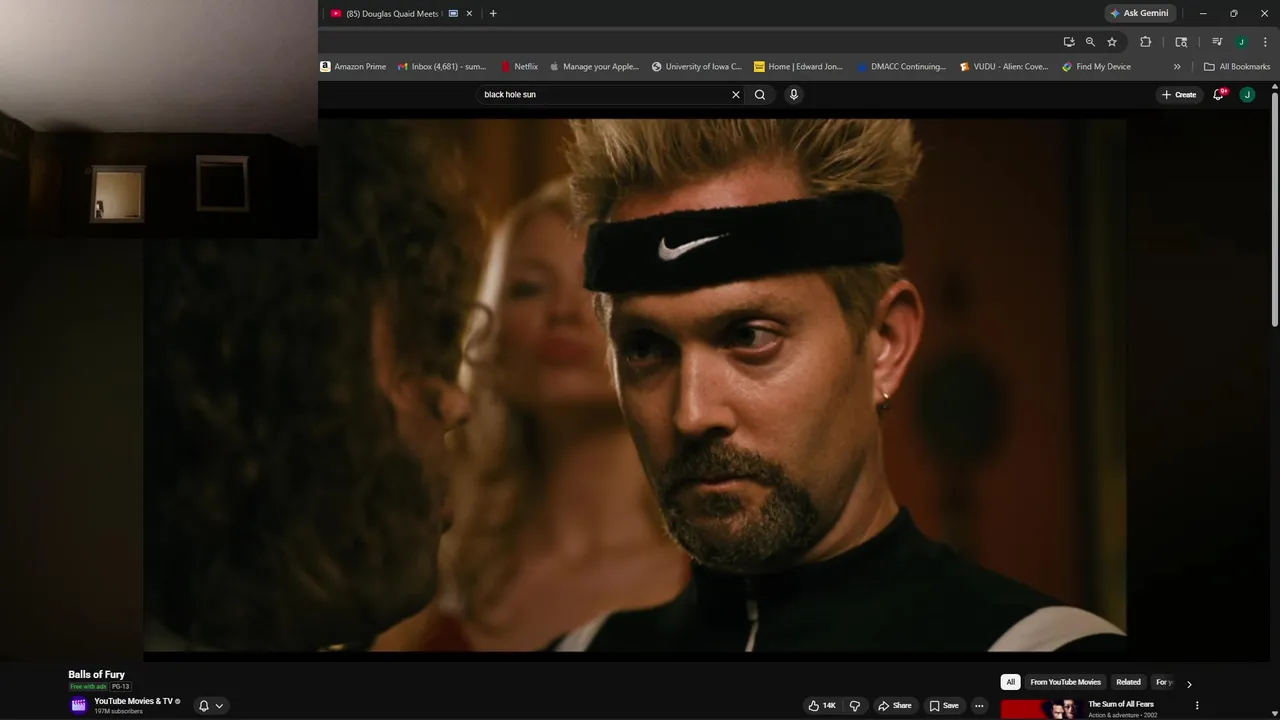1280x720 pixels.
Task: Expand hidden bookmarks chevron
Action: (x=1177, y=67)
